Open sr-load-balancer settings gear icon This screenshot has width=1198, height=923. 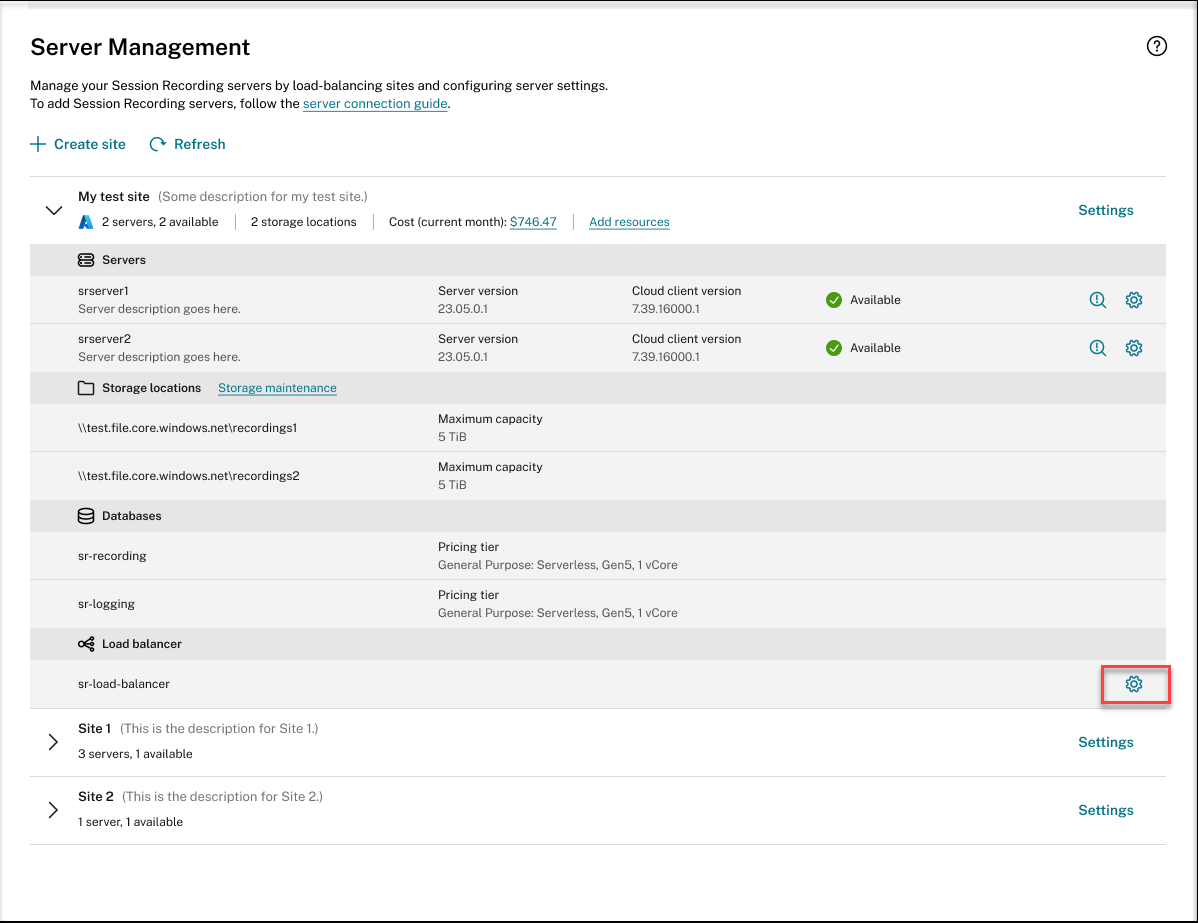click(1133, 685)
